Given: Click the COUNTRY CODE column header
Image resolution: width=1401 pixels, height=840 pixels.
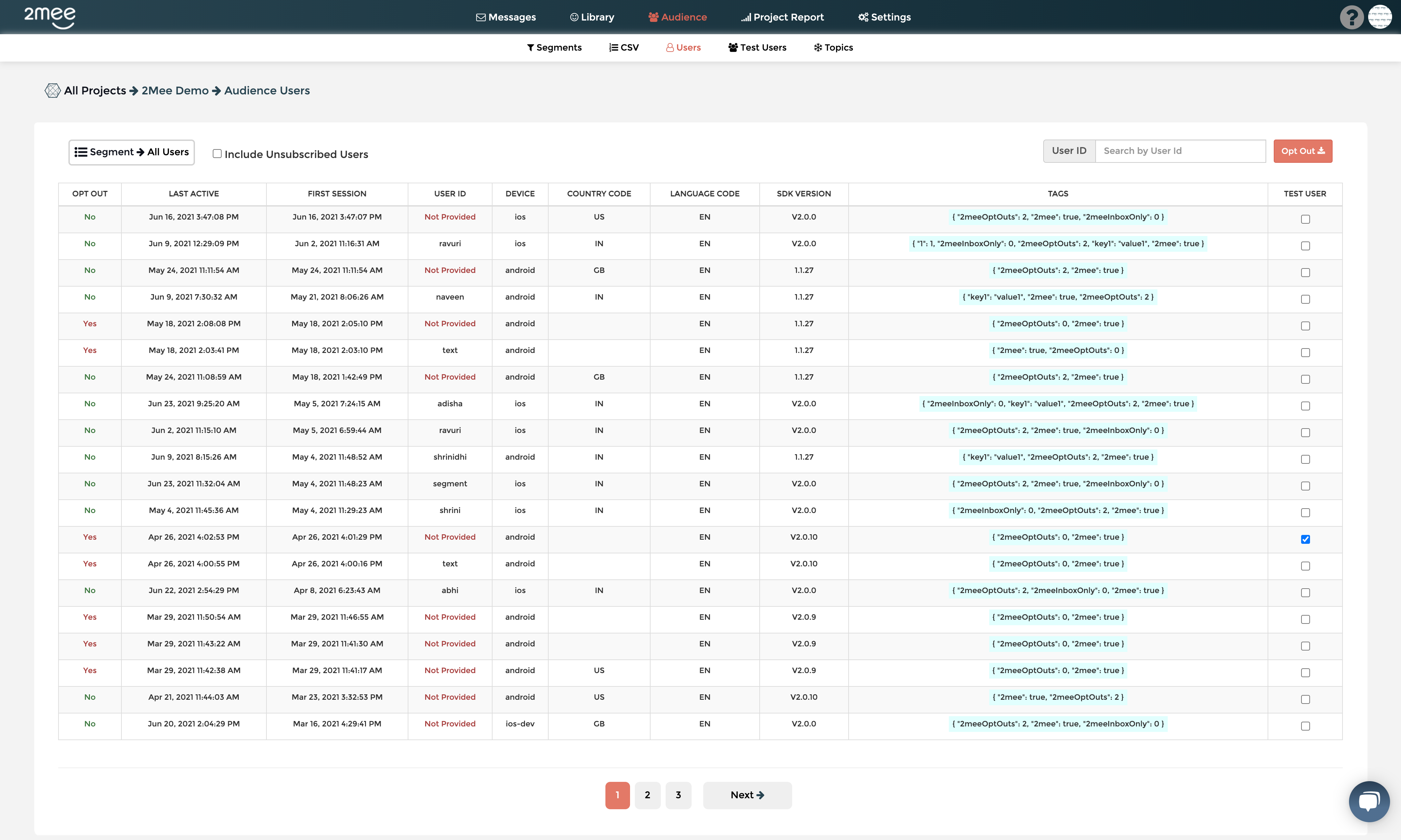Looking at the screenshot, I should coord(599,194).
